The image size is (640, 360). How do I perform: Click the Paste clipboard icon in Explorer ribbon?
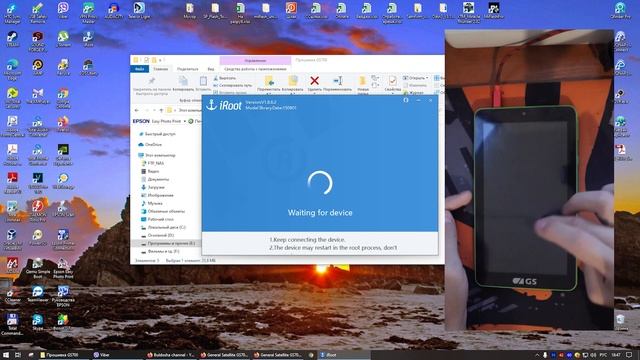click(x=203, y=81)
